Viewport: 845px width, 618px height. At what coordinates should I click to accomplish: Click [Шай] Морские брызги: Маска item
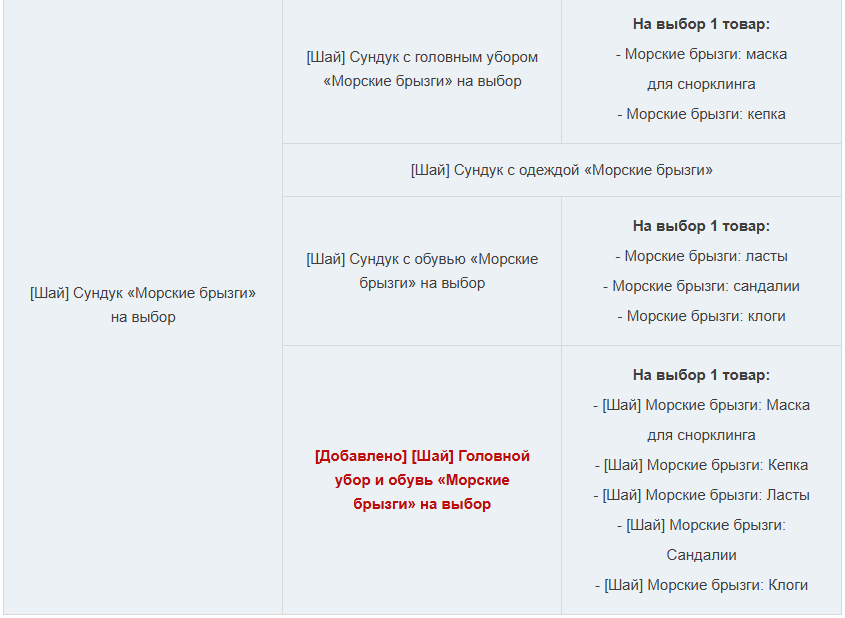701,420
